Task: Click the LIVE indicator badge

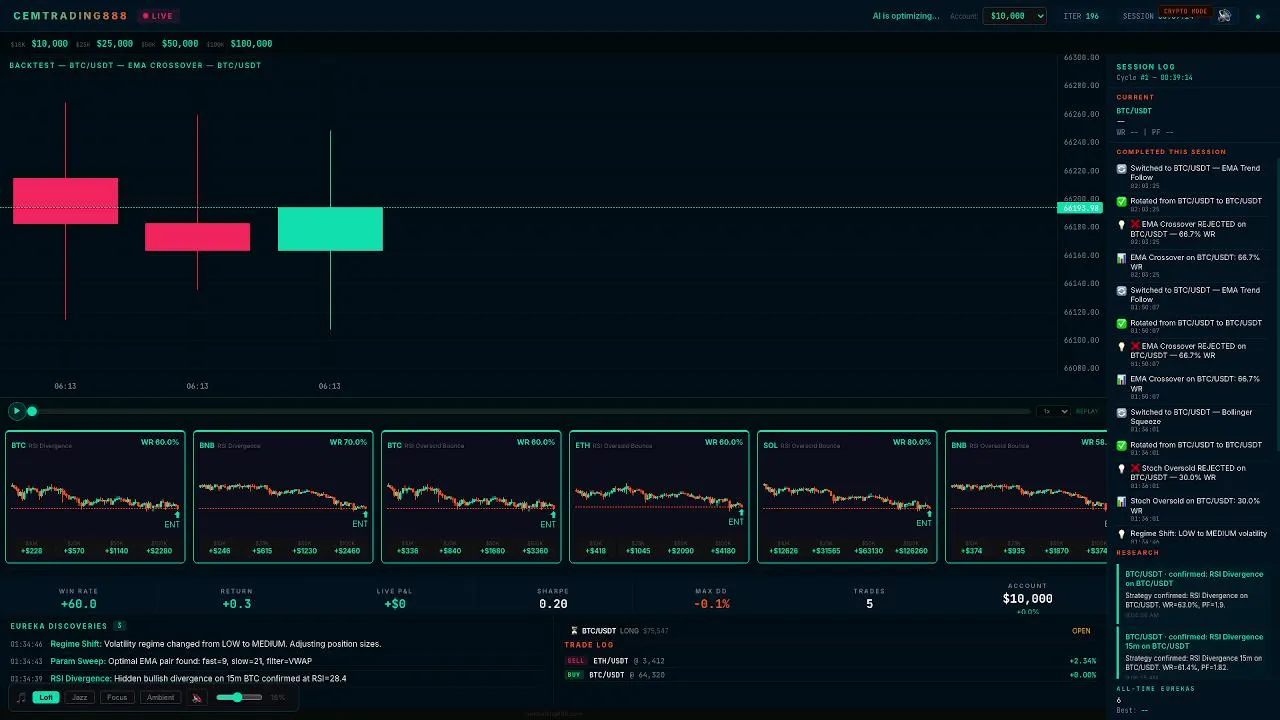Action: click(158, 16)
